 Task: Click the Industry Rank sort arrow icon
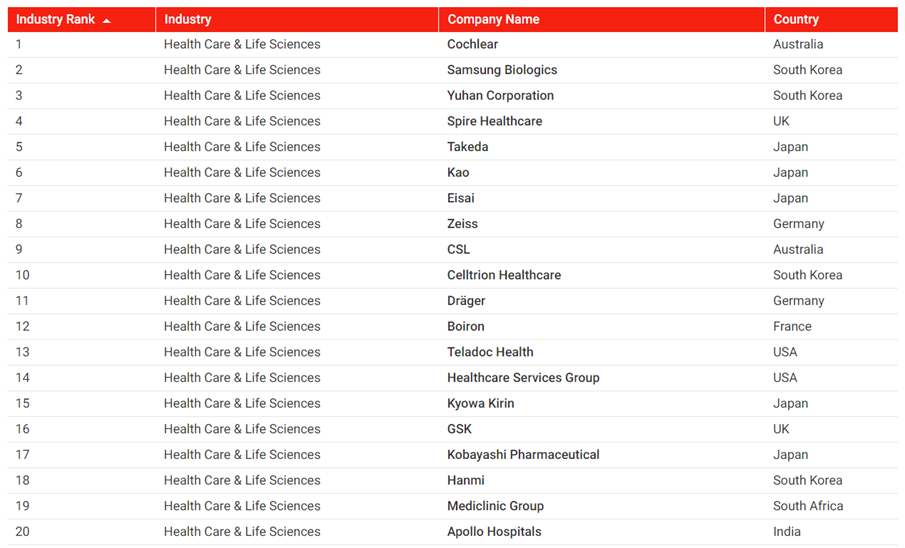point(107,20)
